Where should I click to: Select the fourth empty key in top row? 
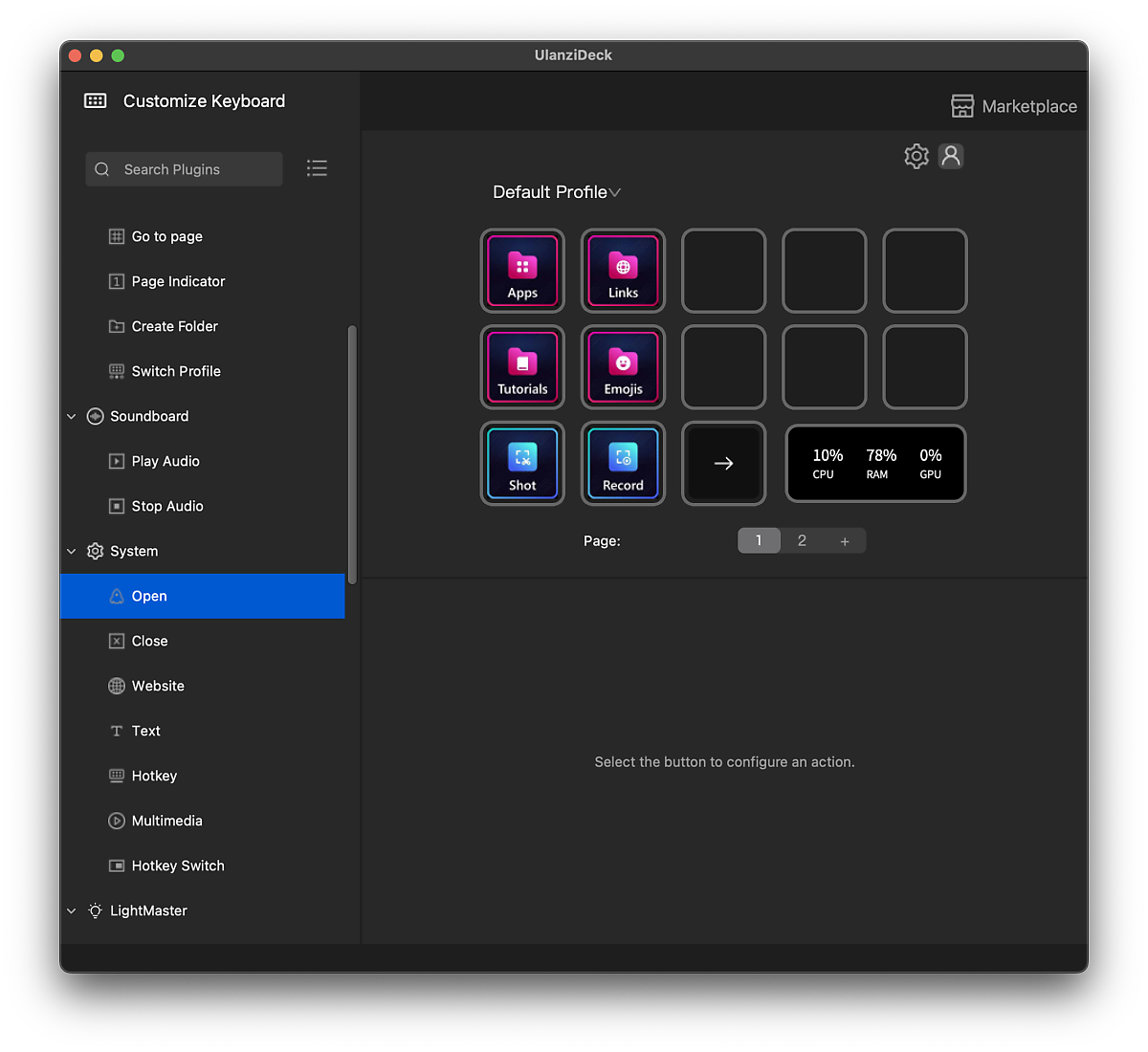825,271
